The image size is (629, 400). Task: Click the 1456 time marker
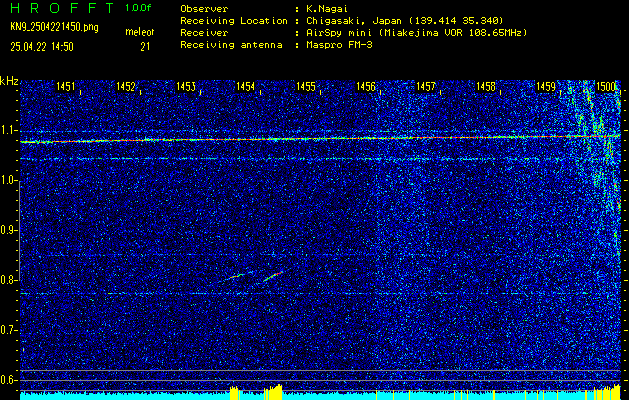[x=366, y=86]
